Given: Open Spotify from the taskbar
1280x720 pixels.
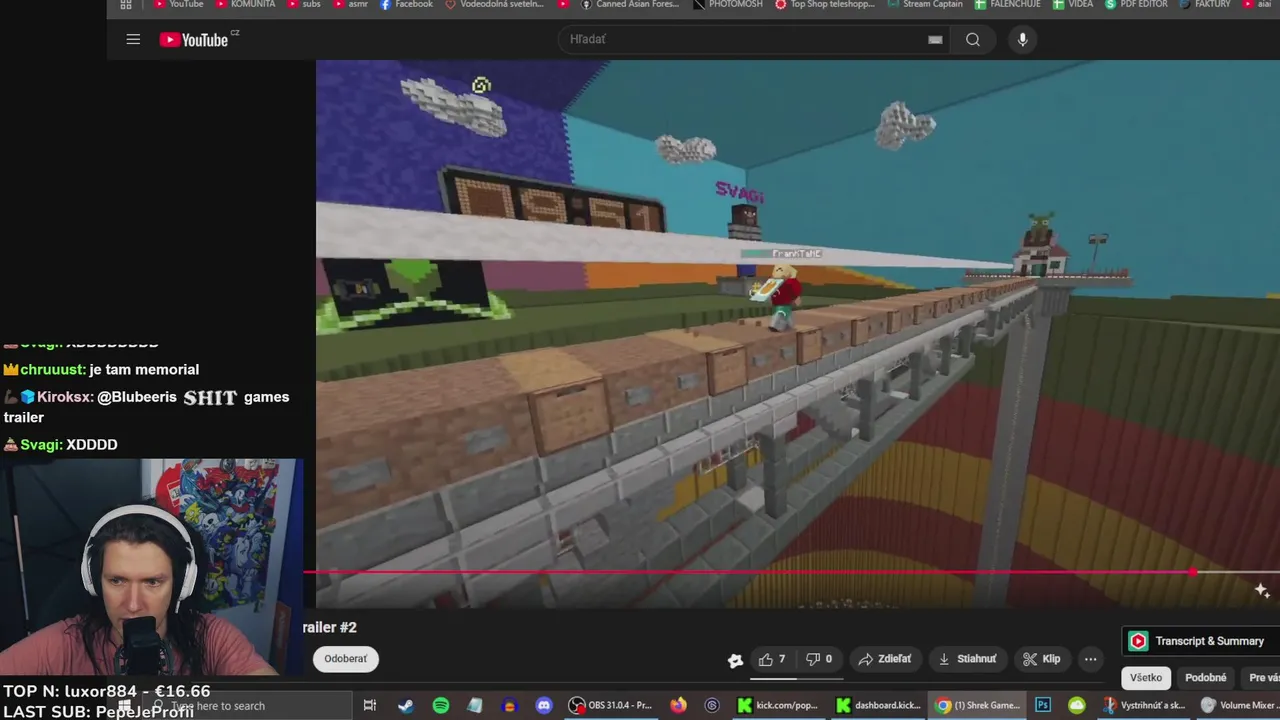Looking at the screenshot, I should click(x=441, y=705).
